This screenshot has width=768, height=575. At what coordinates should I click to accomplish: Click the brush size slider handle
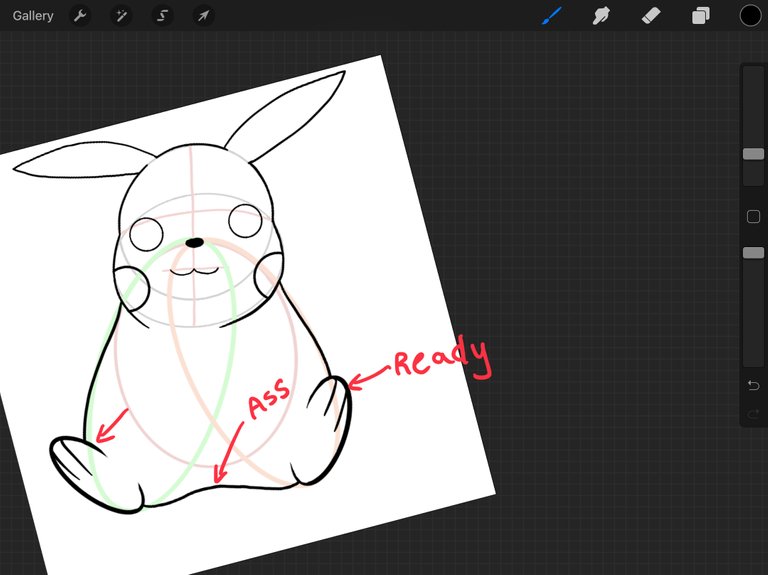(753, 154)
